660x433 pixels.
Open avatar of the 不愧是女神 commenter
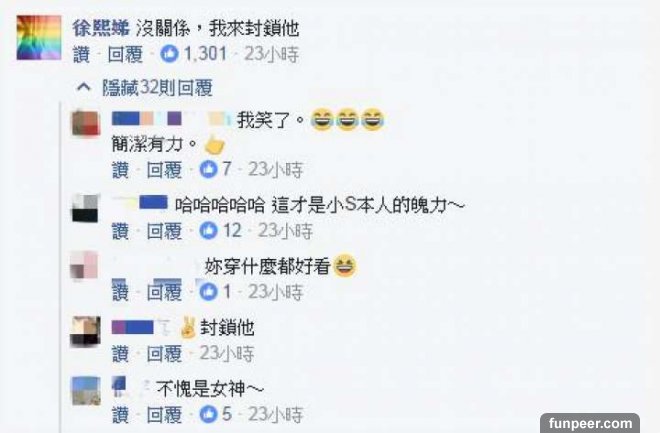click(86, 391)
